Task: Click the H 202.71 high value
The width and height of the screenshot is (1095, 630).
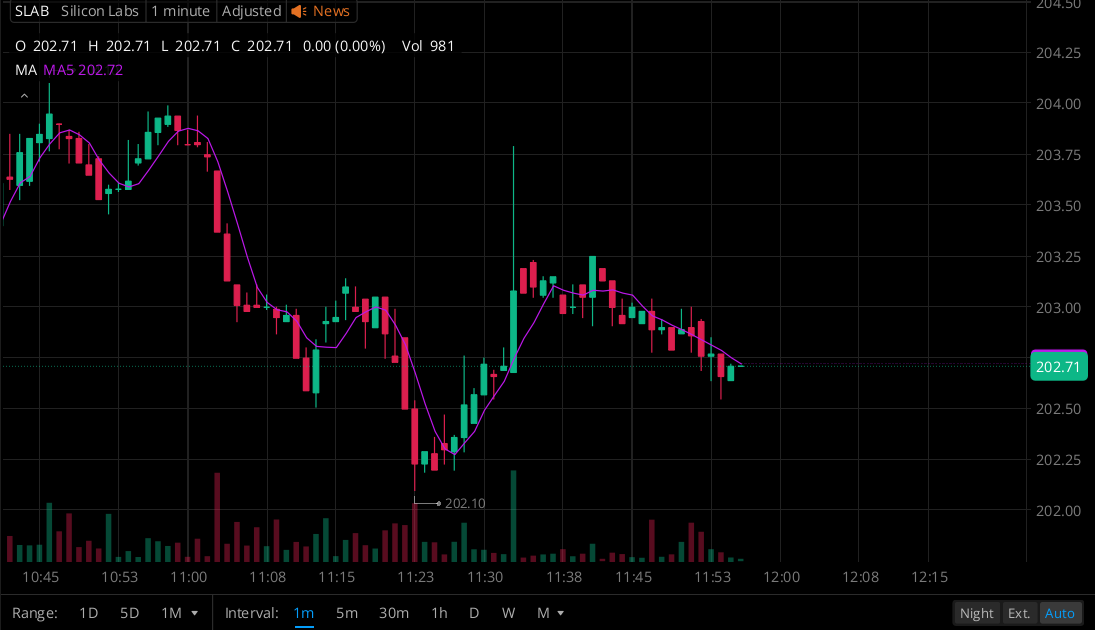Action: [x=119, y=46]
